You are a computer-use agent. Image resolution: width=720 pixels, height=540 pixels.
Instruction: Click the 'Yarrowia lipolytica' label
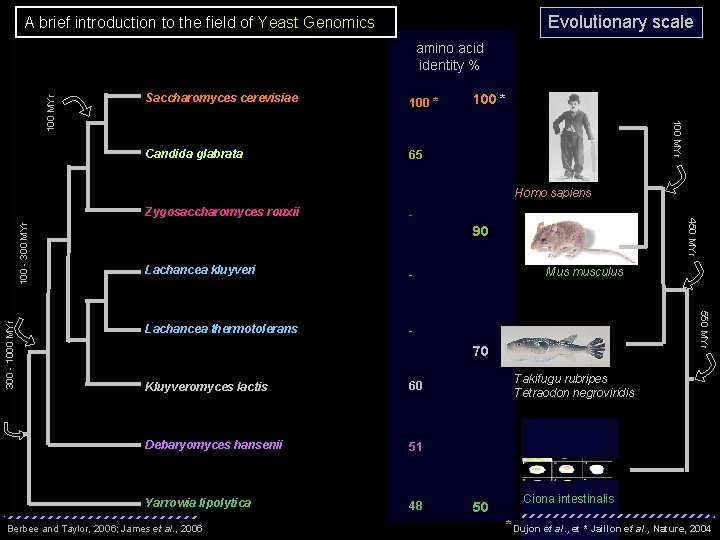point(198,503)
